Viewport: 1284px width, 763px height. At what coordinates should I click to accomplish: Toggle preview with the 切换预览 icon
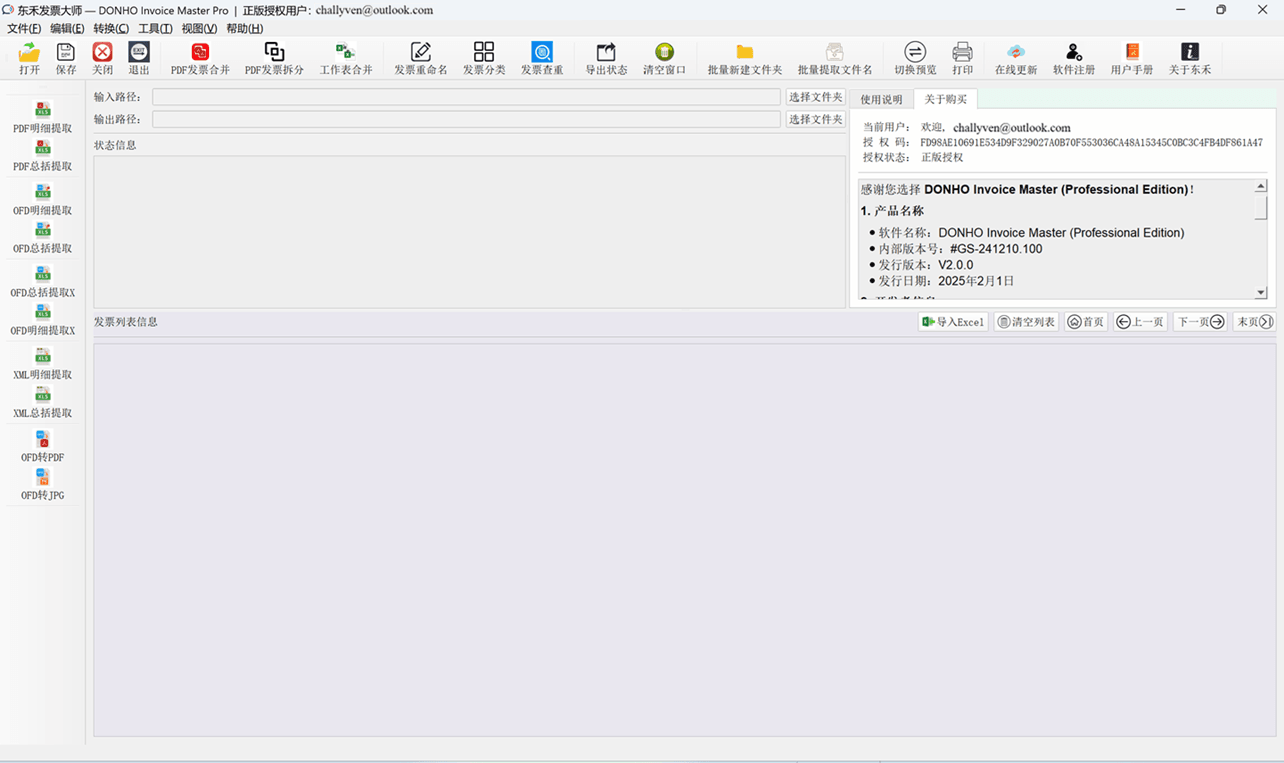pos(915,59)
